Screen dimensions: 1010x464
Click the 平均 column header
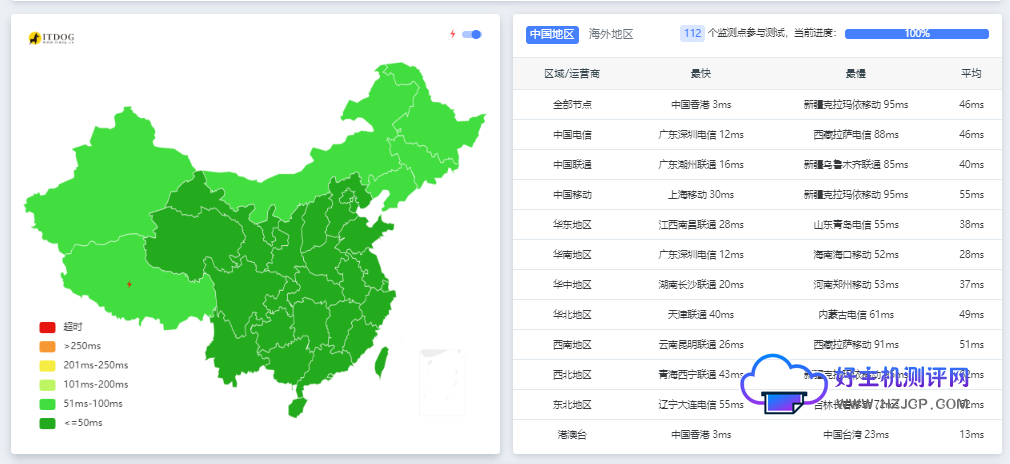[x=971, y=74]
